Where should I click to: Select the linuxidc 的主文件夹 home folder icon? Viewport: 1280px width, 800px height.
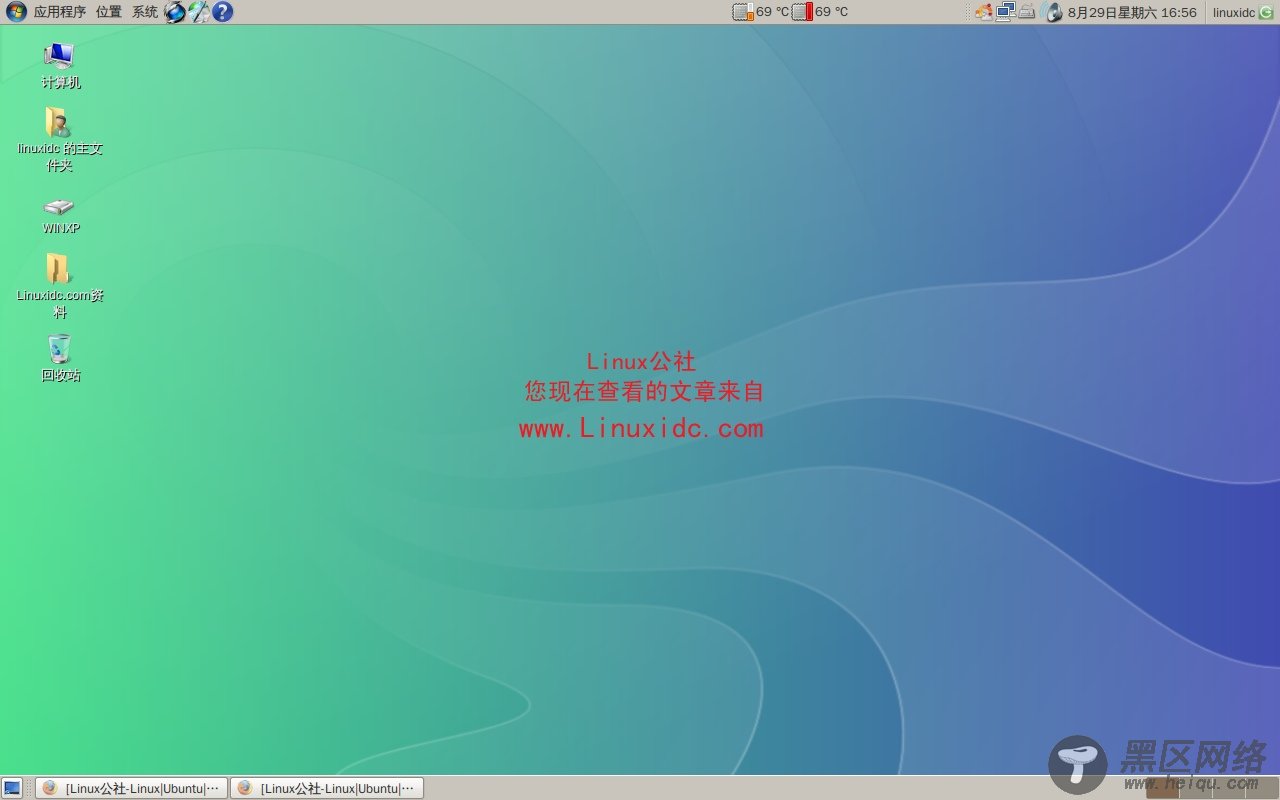60,140
